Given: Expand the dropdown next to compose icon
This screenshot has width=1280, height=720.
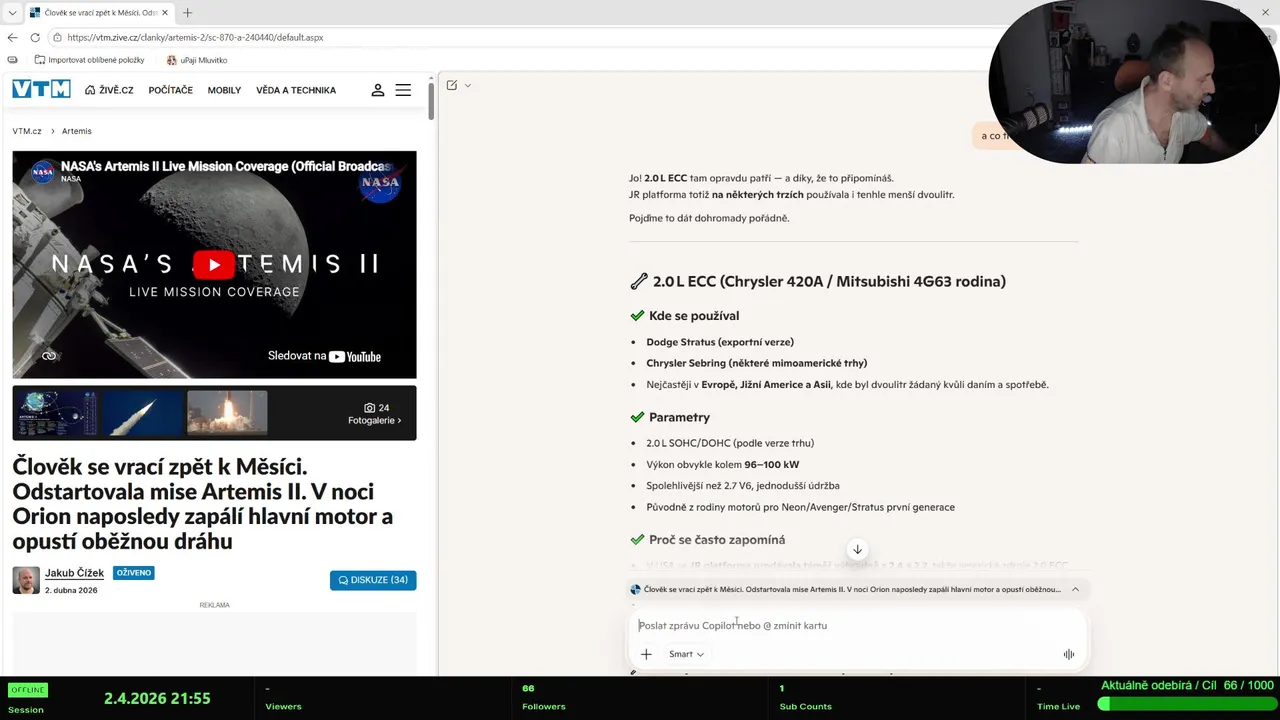Looking at the screenshot, I should [468, 85].
